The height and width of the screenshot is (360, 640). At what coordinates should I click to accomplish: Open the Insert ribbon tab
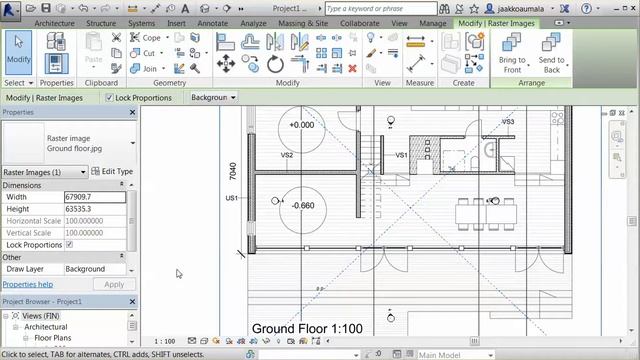(x=176, y=23)
